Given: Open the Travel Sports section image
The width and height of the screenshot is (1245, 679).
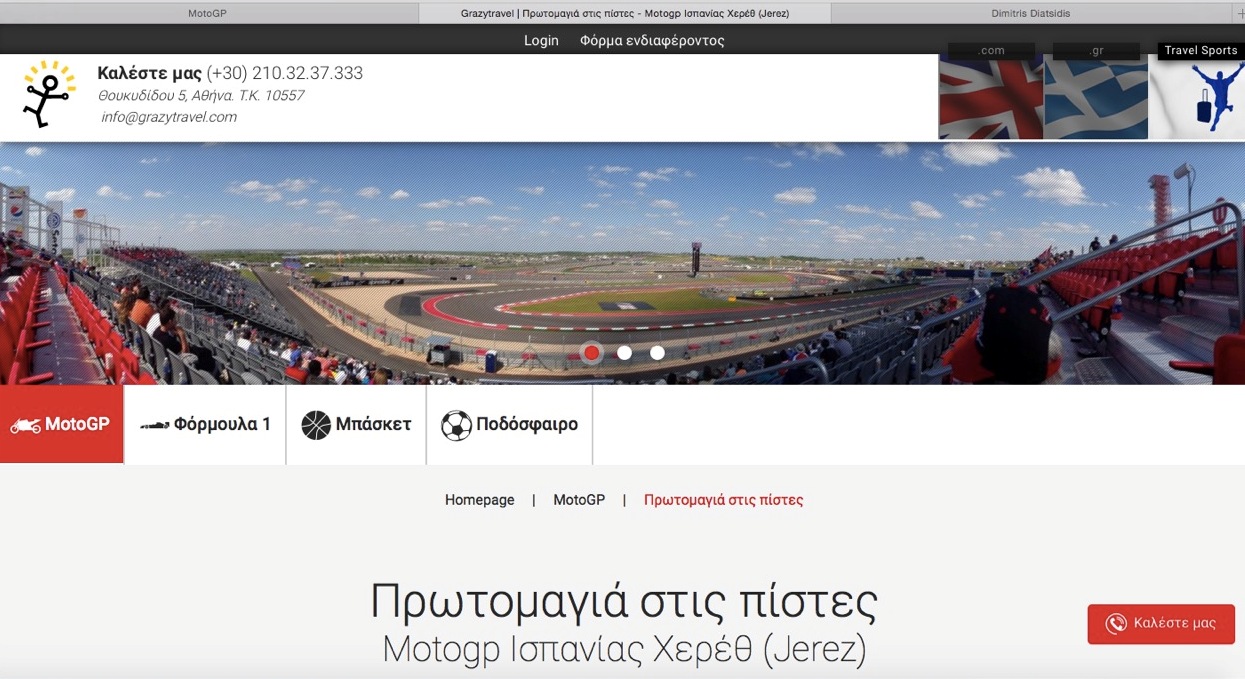Looking at the screenshot, I should 1197,98.
